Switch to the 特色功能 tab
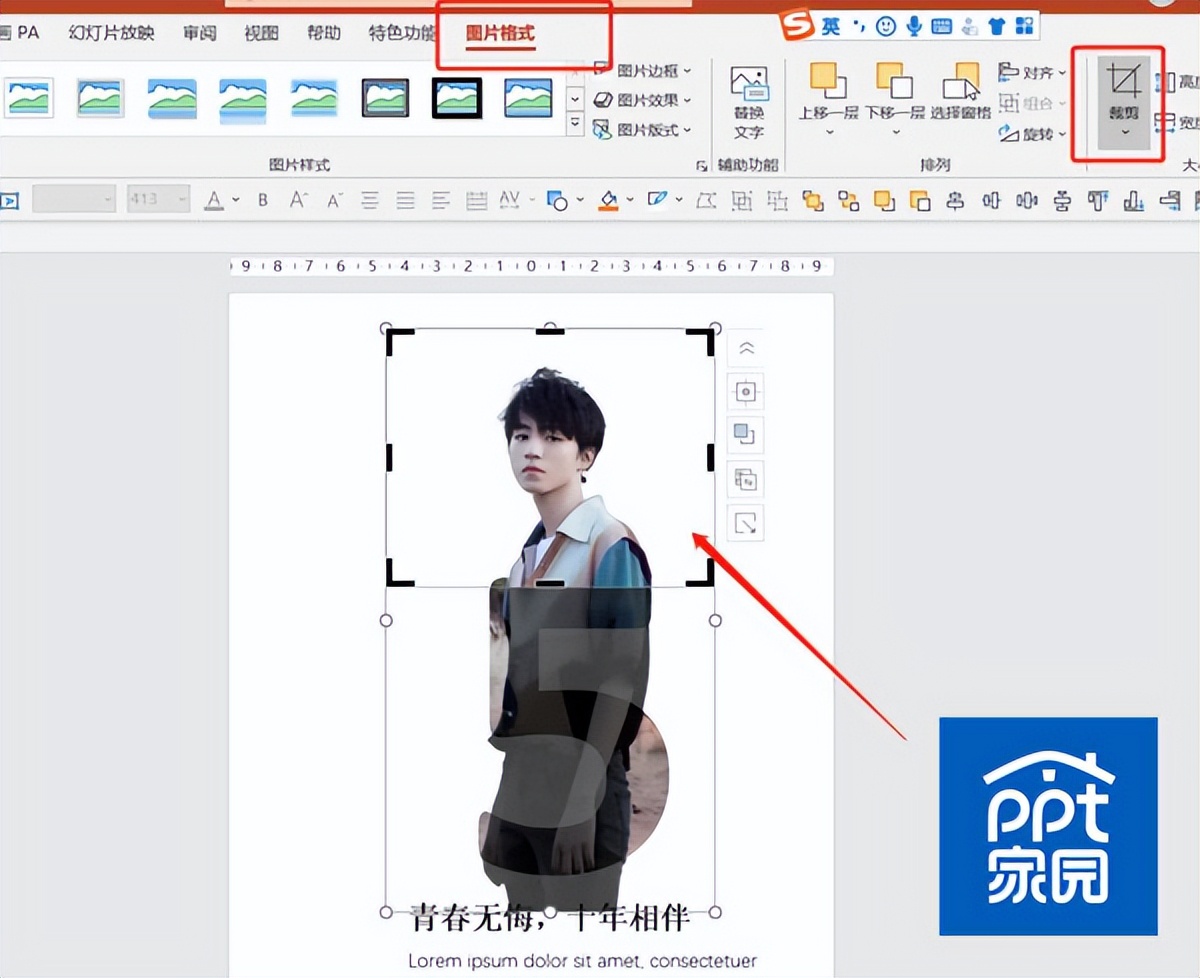 (x=404, y=33)
